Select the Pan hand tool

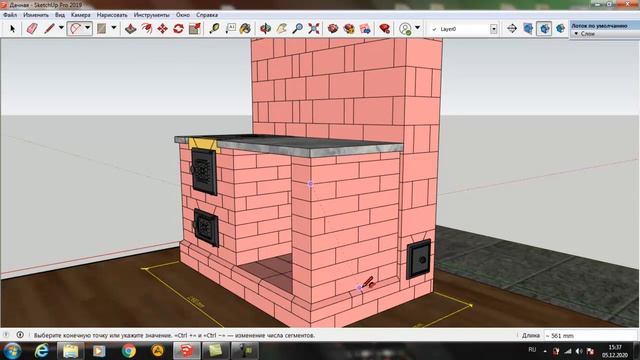(x=282, y=29)
